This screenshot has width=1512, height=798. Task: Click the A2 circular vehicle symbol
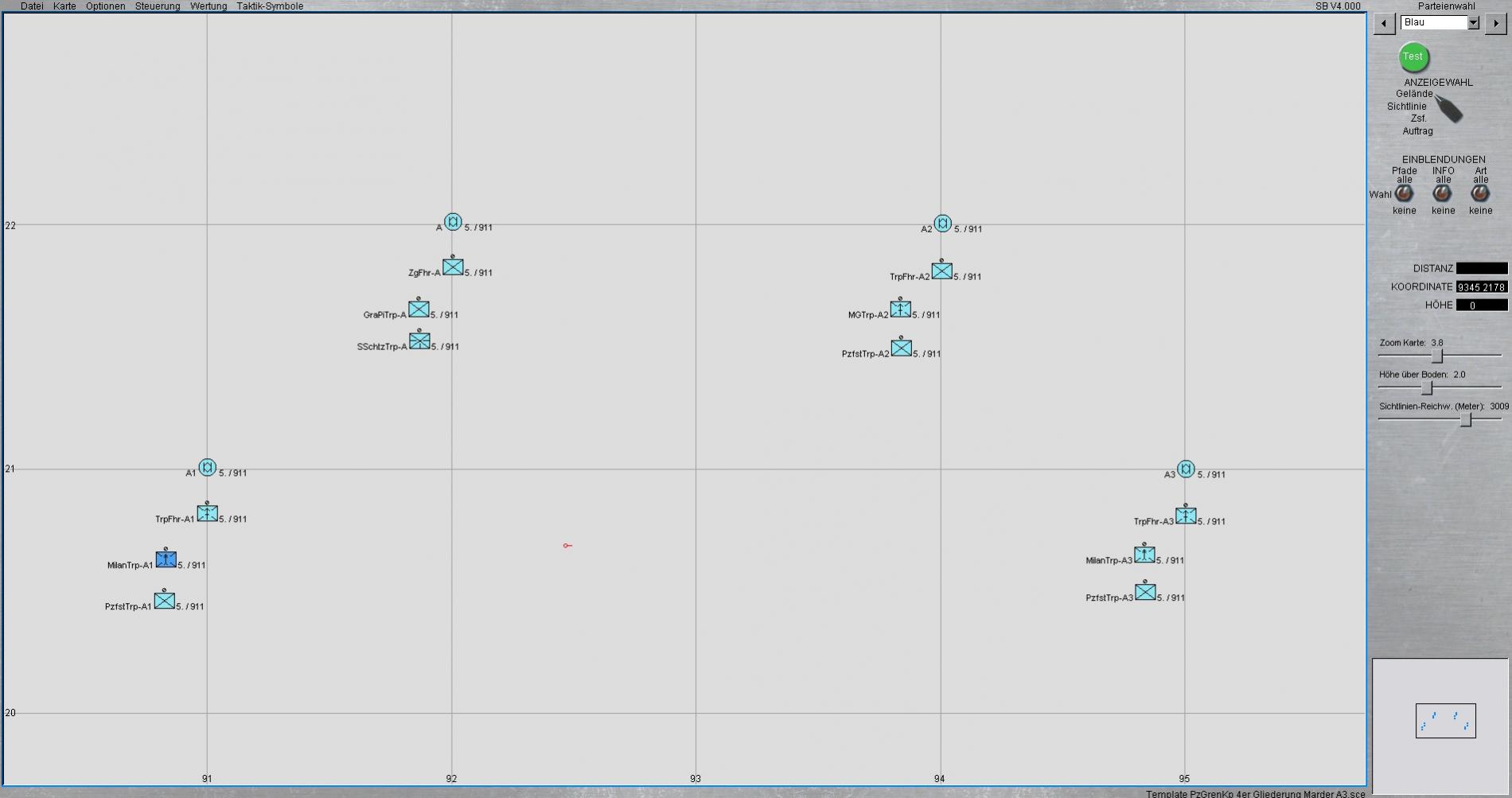[x=942, y=224]
